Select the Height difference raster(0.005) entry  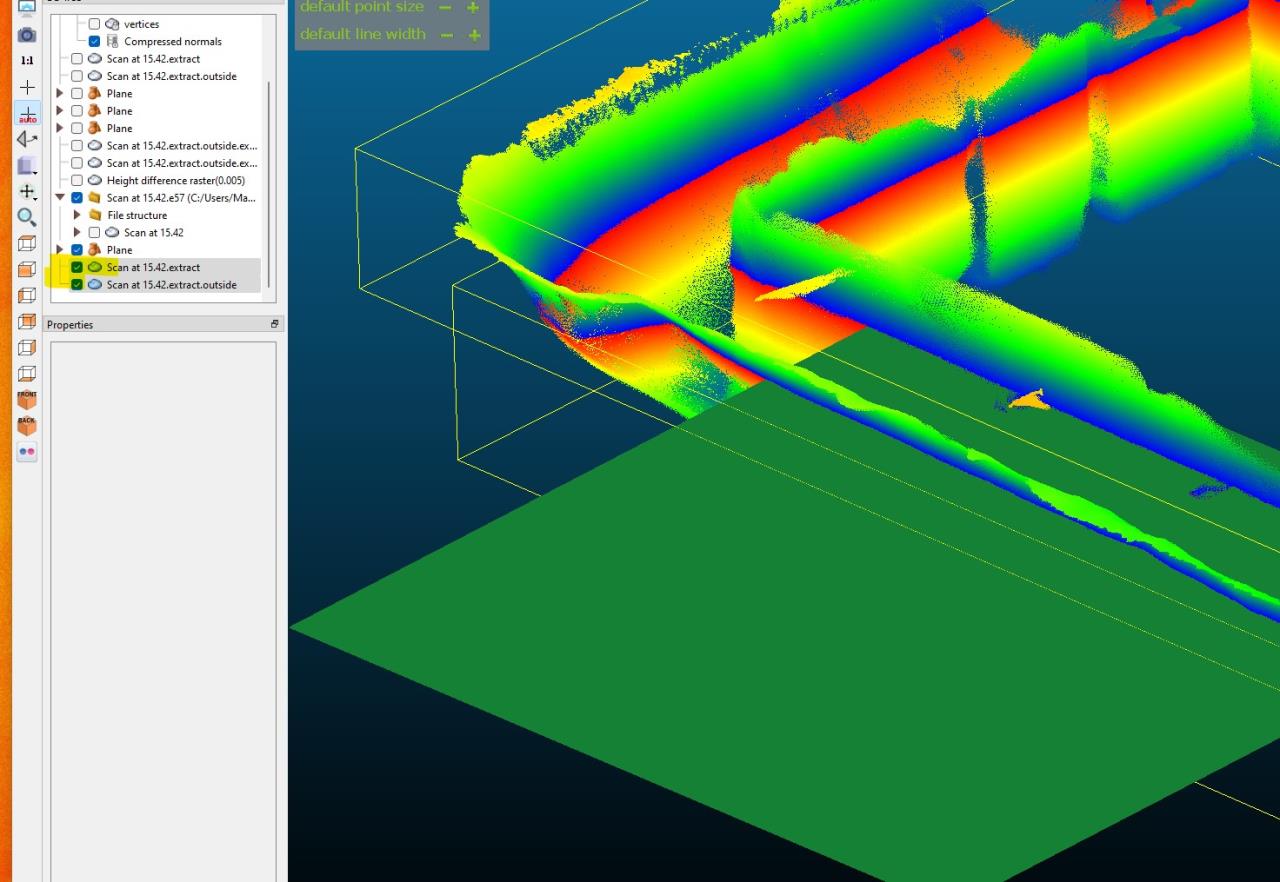coord(175,180)
